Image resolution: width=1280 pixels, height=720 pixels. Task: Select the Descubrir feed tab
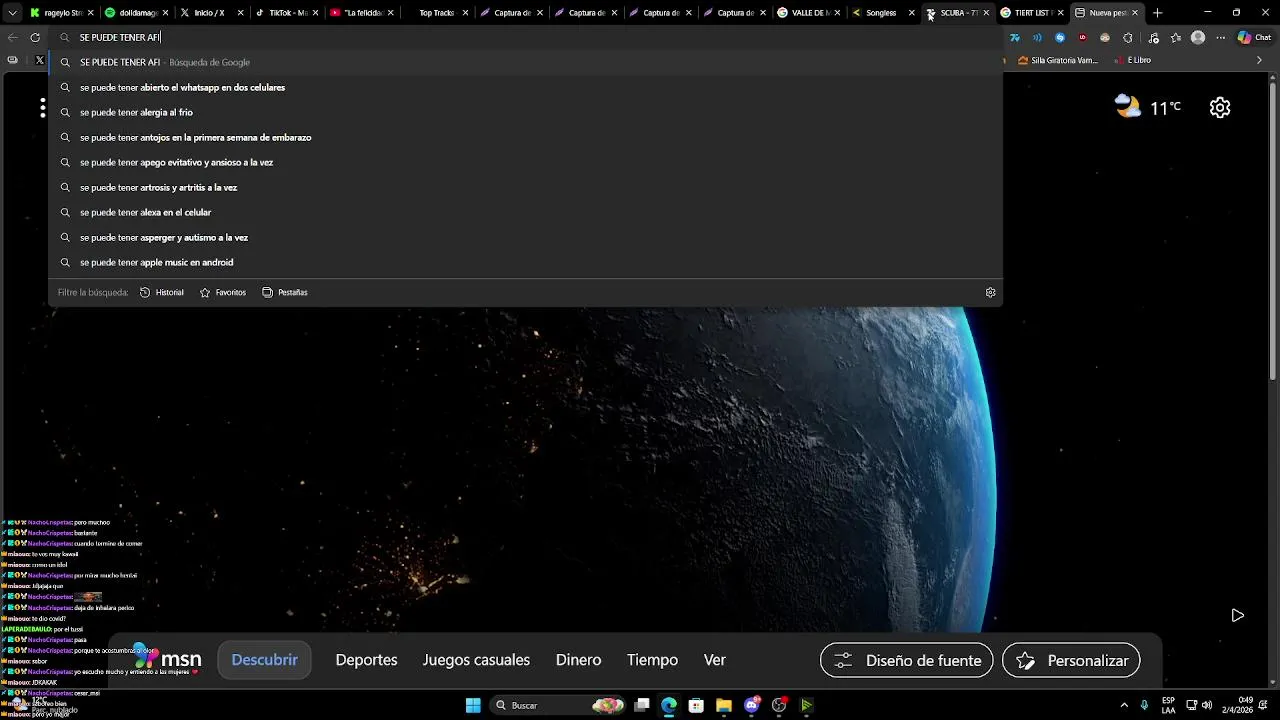point(265,660)
